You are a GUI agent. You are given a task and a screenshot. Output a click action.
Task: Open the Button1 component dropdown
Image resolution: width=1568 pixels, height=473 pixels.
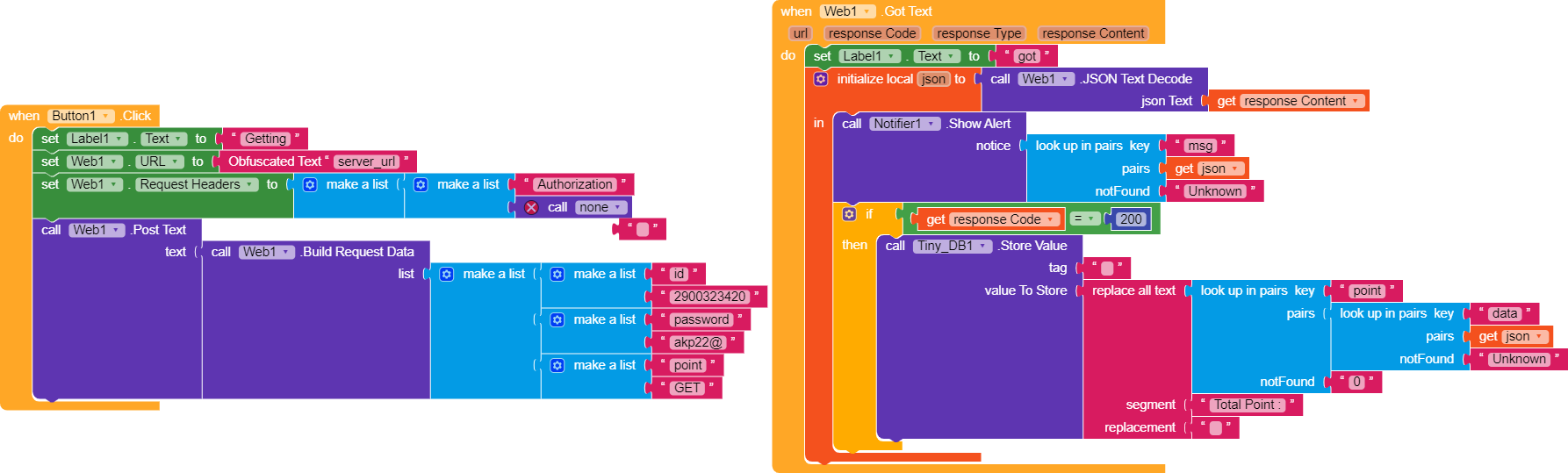click(x=106, y=116)
